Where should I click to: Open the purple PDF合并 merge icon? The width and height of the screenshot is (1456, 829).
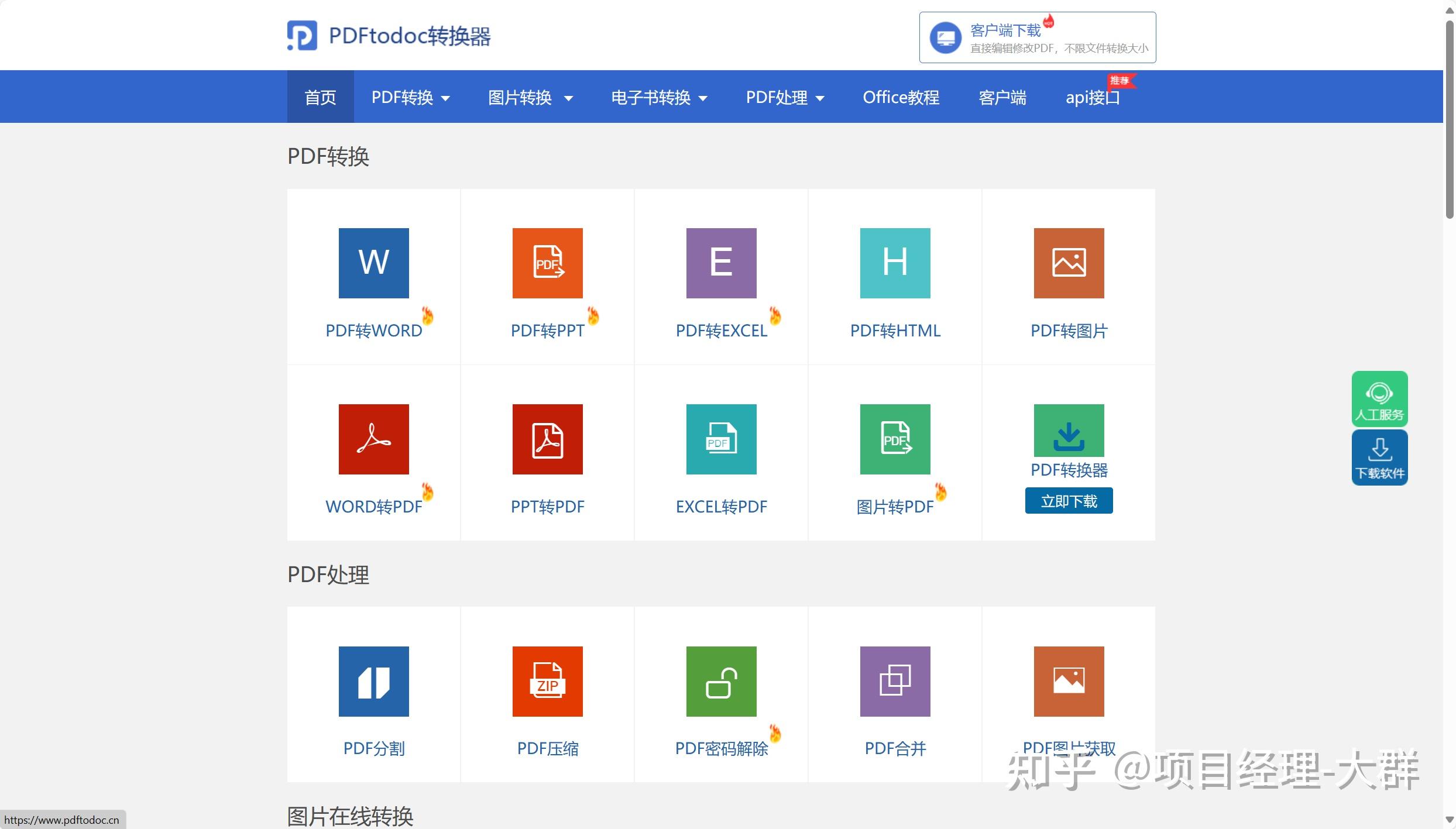click(x=895, y=681)
